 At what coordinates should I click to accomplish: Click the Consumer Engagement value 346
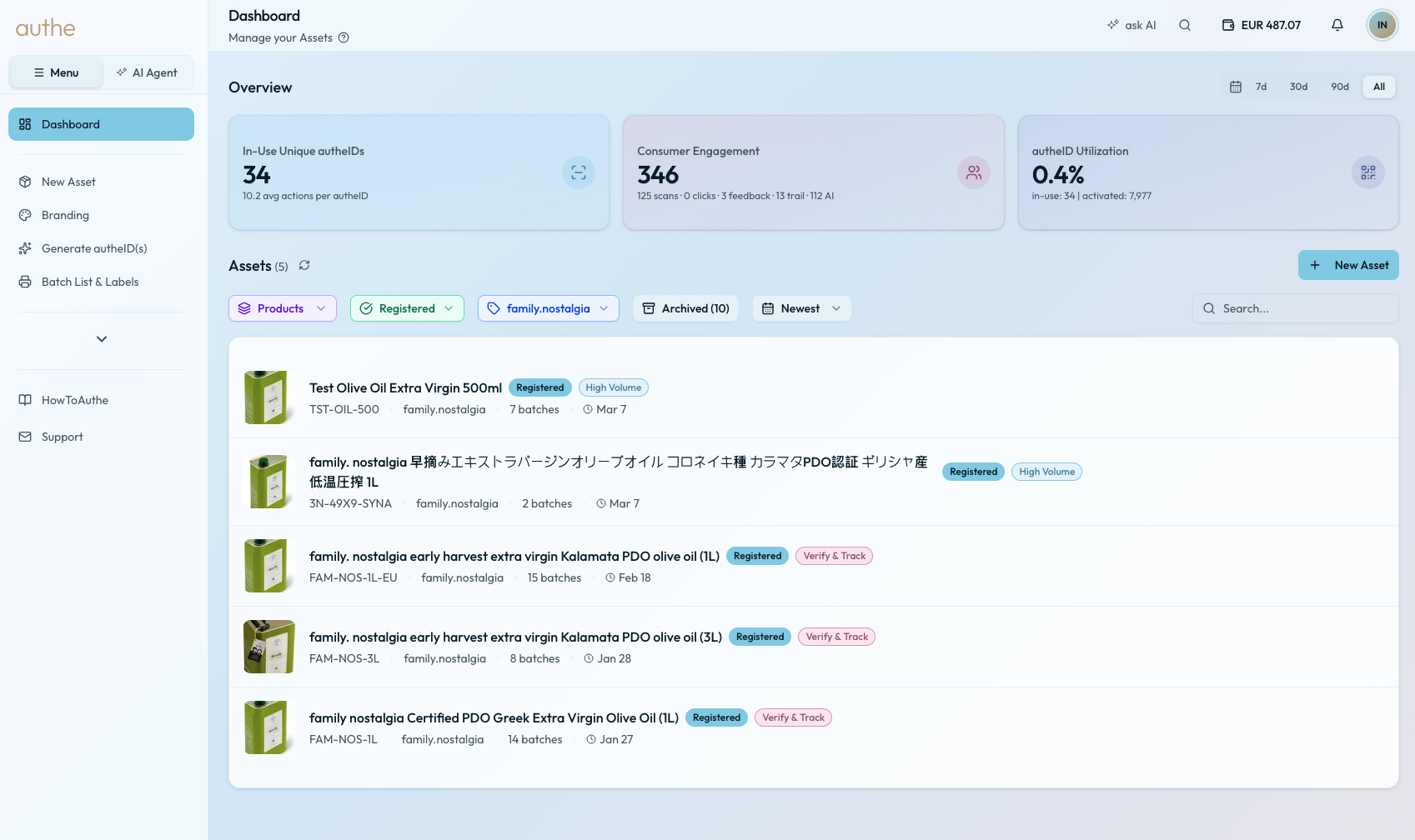point(658,175)
